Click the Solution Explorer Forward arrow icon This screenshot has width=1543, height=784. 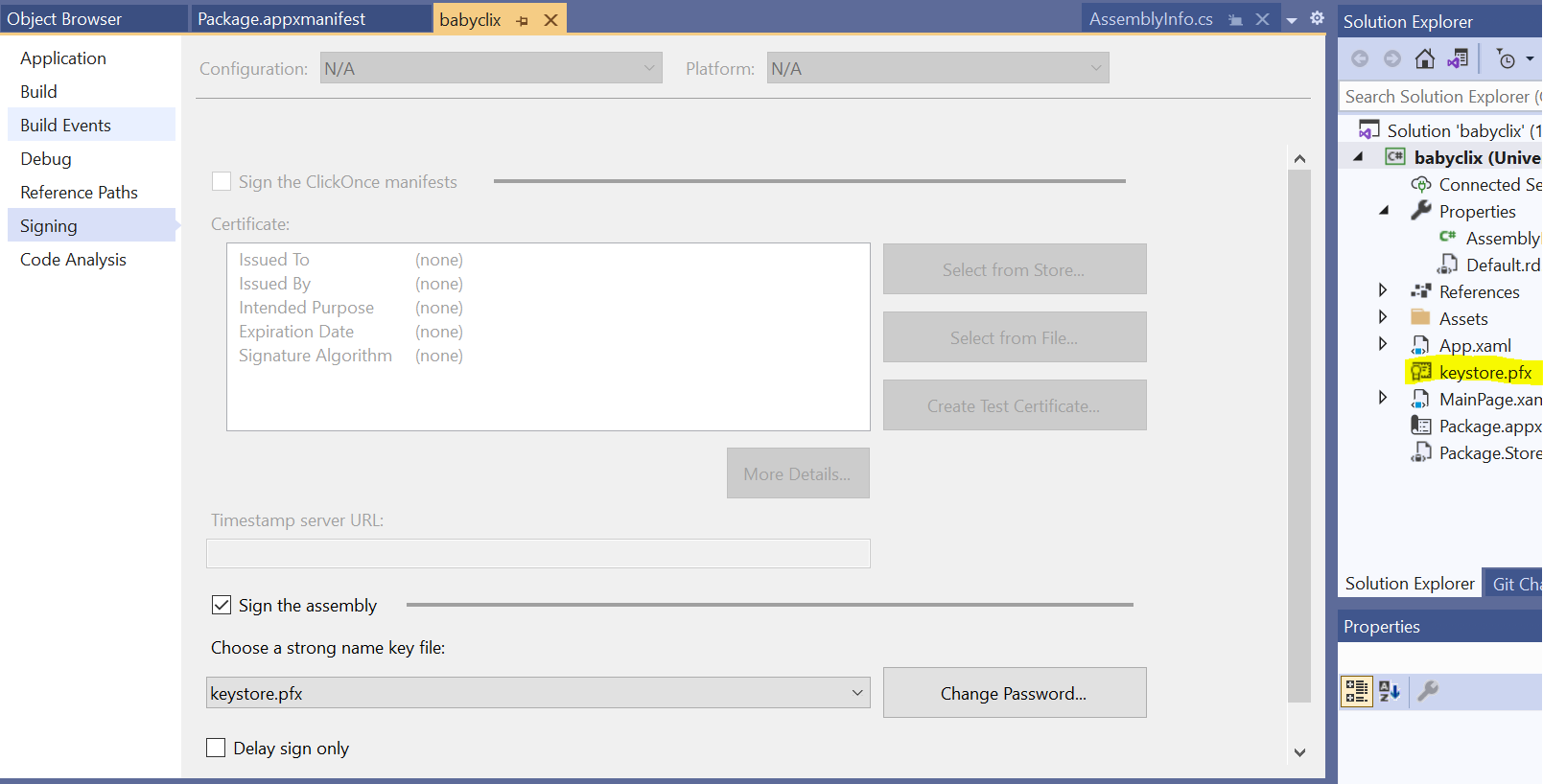(1392, 59)
